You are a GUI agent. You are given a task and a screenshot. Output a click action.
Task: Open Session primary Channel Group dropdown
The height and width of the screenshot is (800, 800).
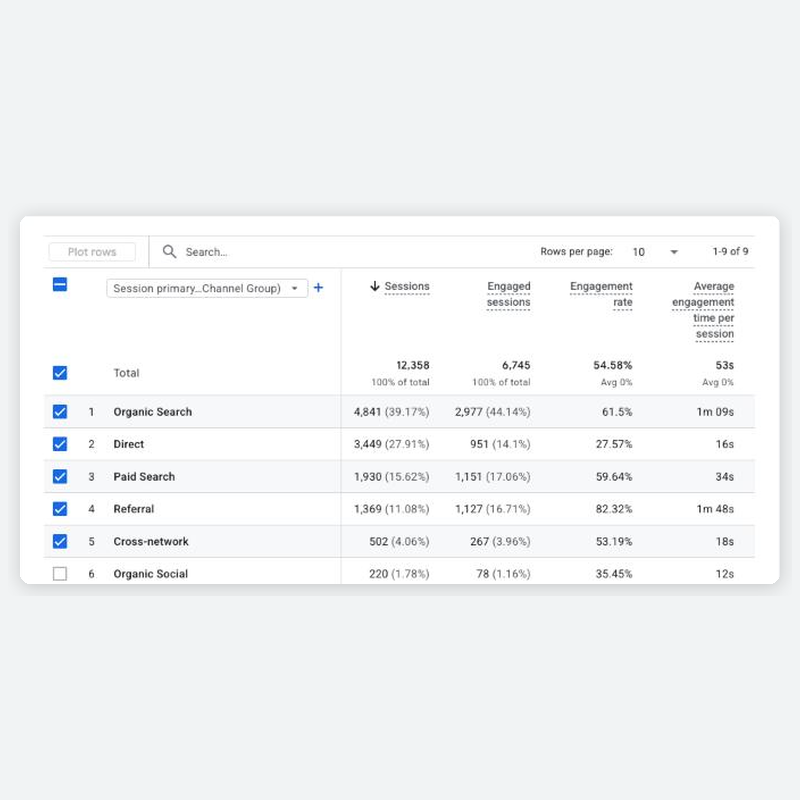point(207,288)
